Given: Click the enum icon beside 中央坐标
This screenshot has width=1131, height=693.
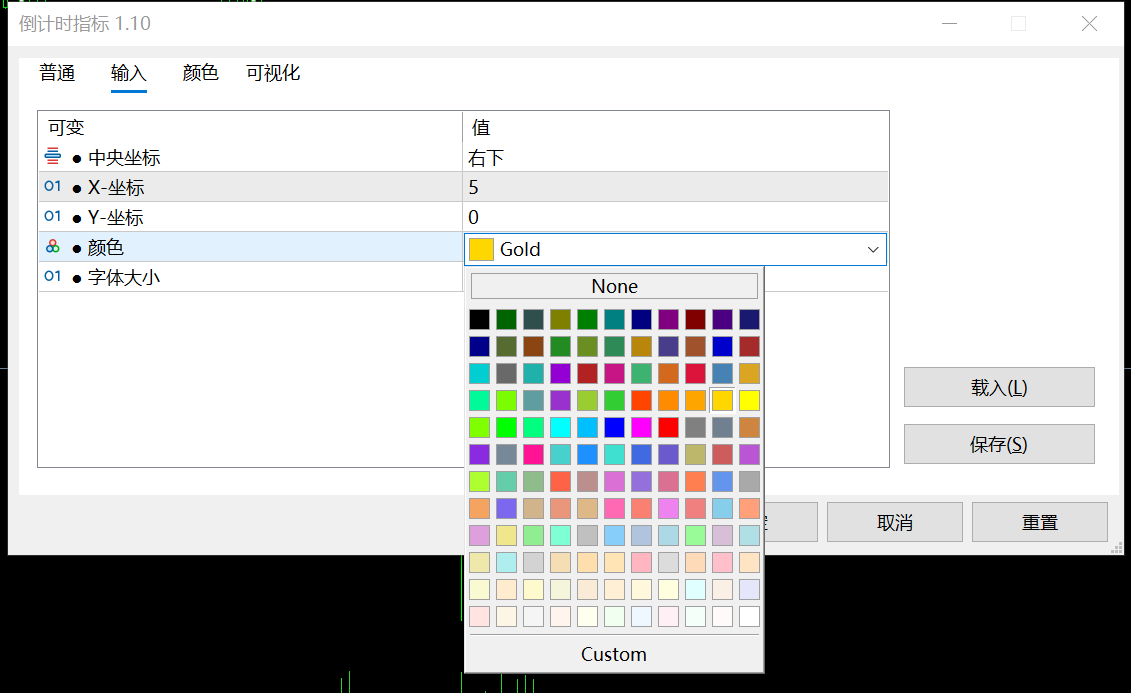Looking at the screenshot, I should click(53, 156).
